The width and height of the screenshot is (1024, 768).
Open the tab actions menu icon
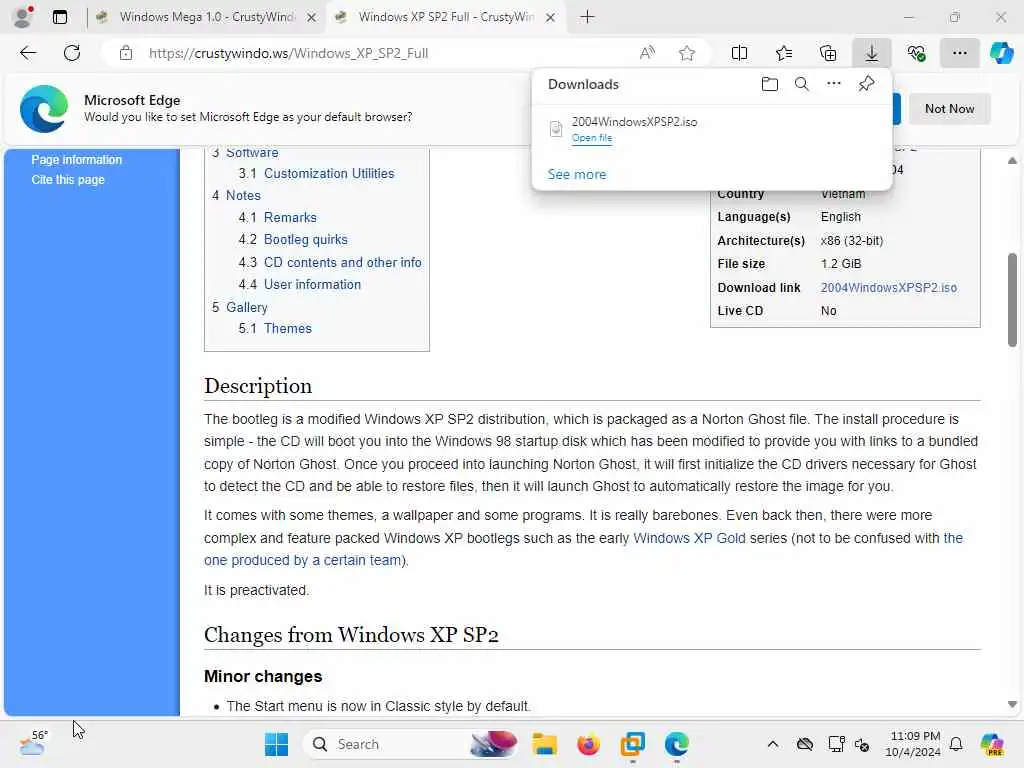(59, 17)
